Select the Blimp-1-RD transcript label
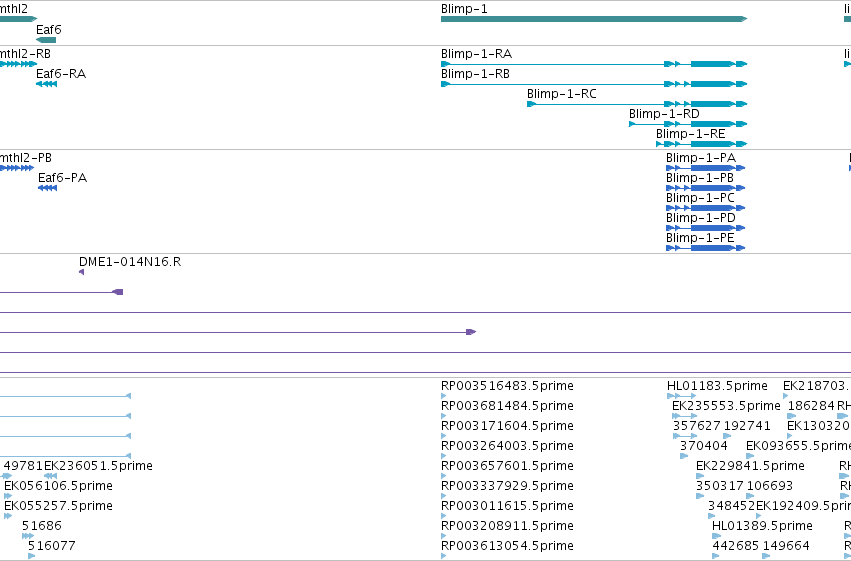Image resolution: width=851 pixels, height=561 pixels. [664, 114]
